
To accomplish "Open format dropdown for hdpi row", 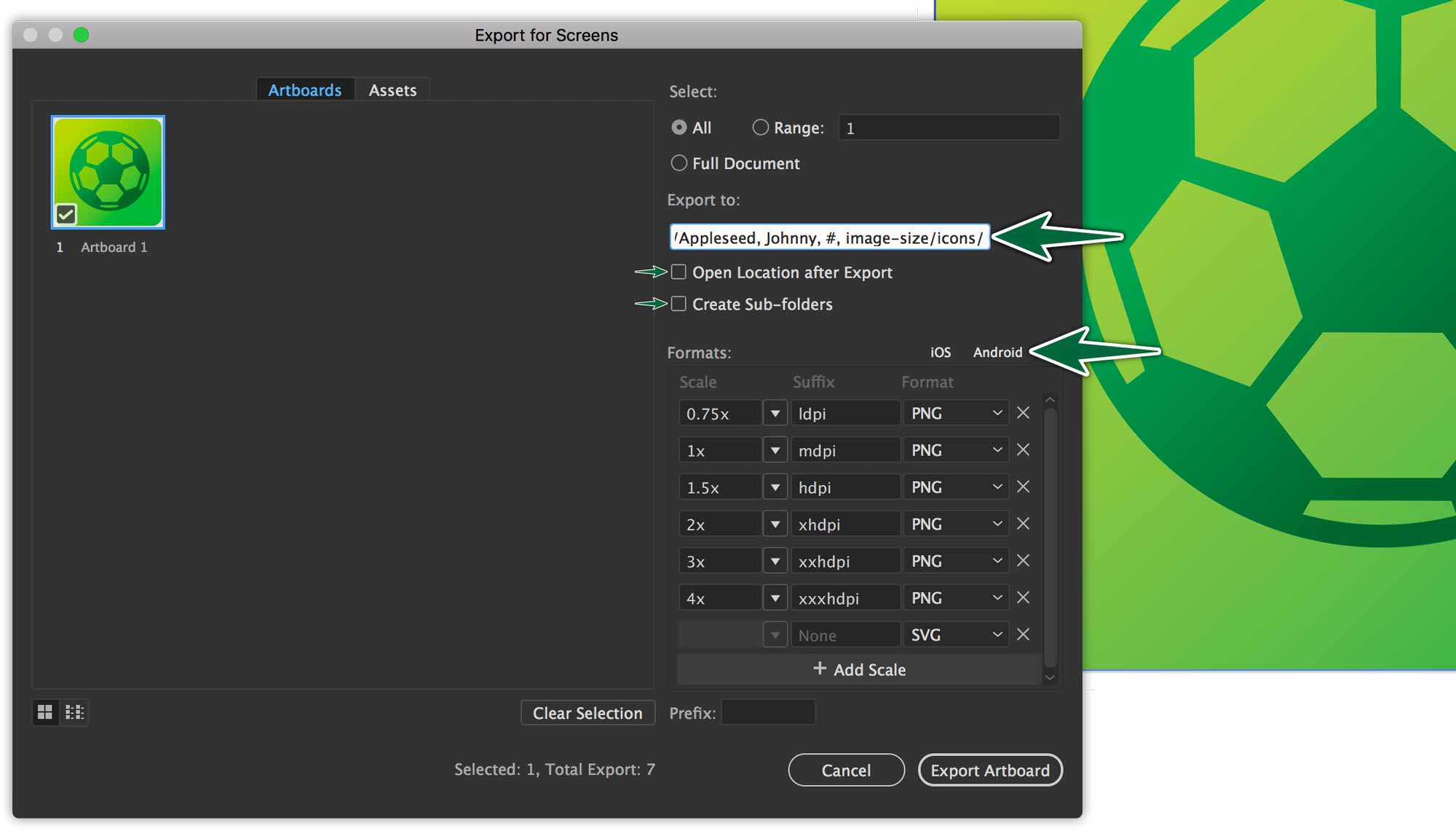I will coord(956,487).
